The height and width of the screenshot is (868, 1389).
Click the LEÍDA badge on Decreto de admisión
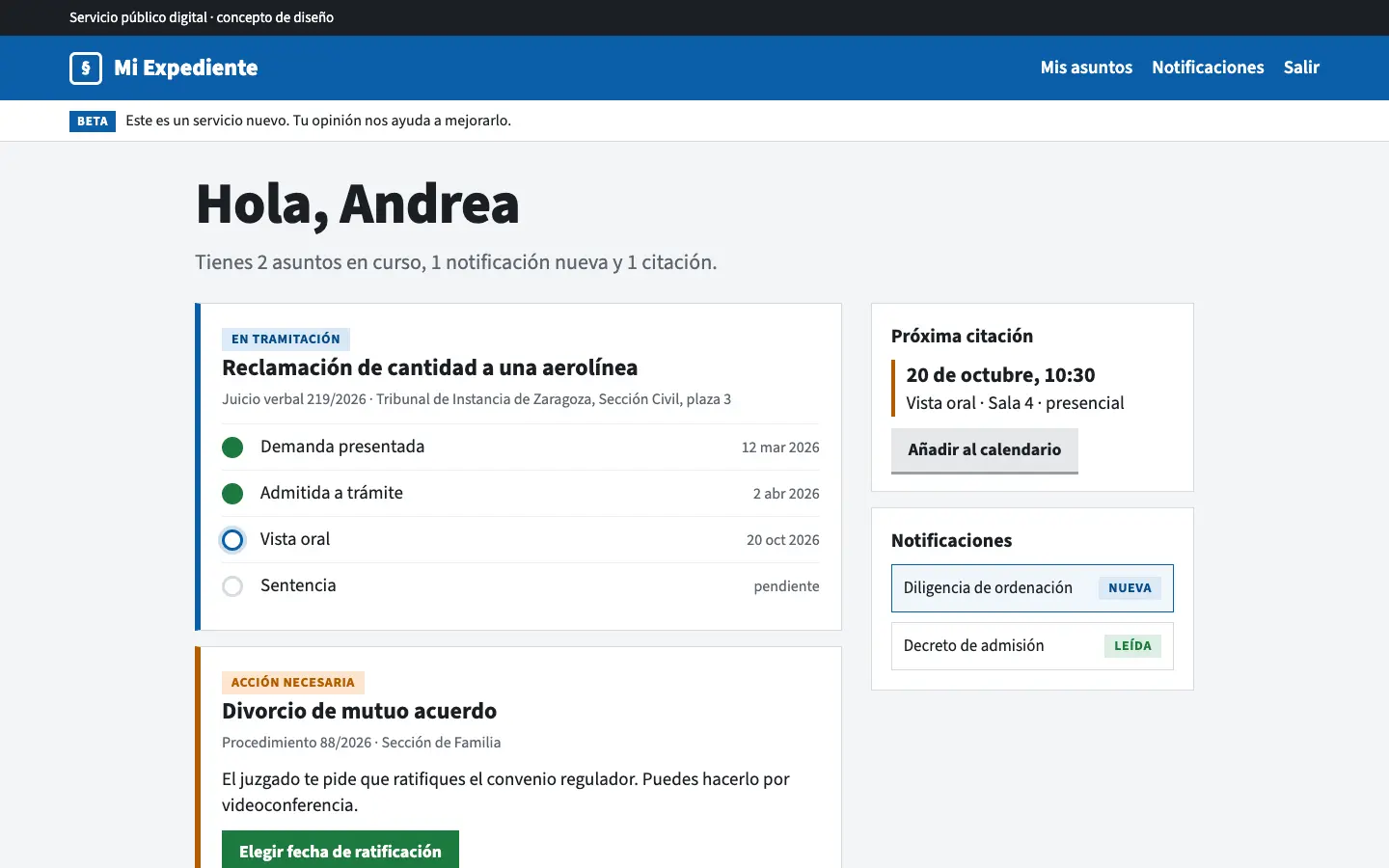click(1132, 646)
